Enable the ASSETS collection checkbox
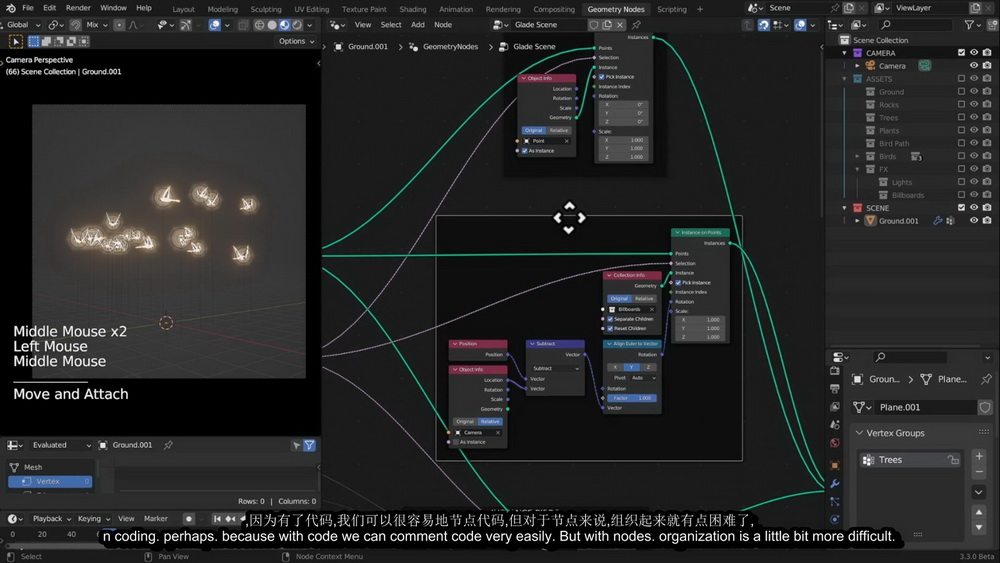1000x563 pixels. 961,78
